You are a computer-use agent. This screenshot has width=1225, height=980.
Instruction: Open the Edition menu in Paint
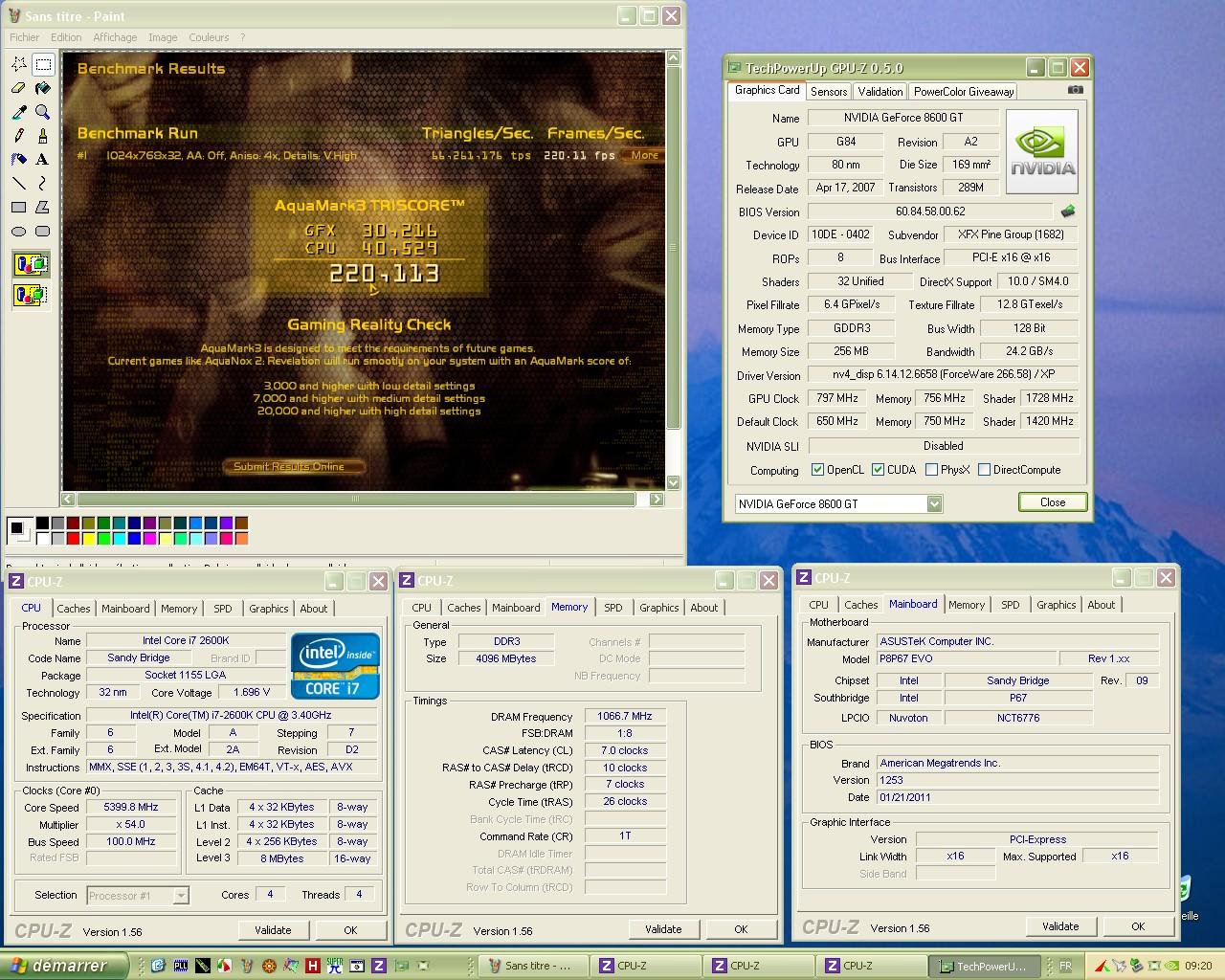click(x=66, y=37)
